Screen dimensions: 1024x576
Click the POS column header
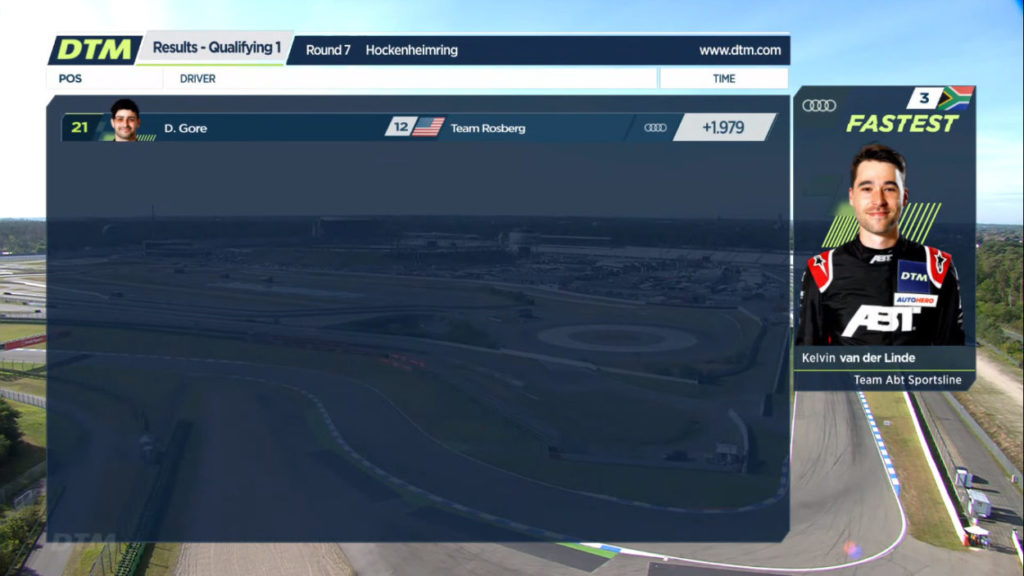coord(70,78)
